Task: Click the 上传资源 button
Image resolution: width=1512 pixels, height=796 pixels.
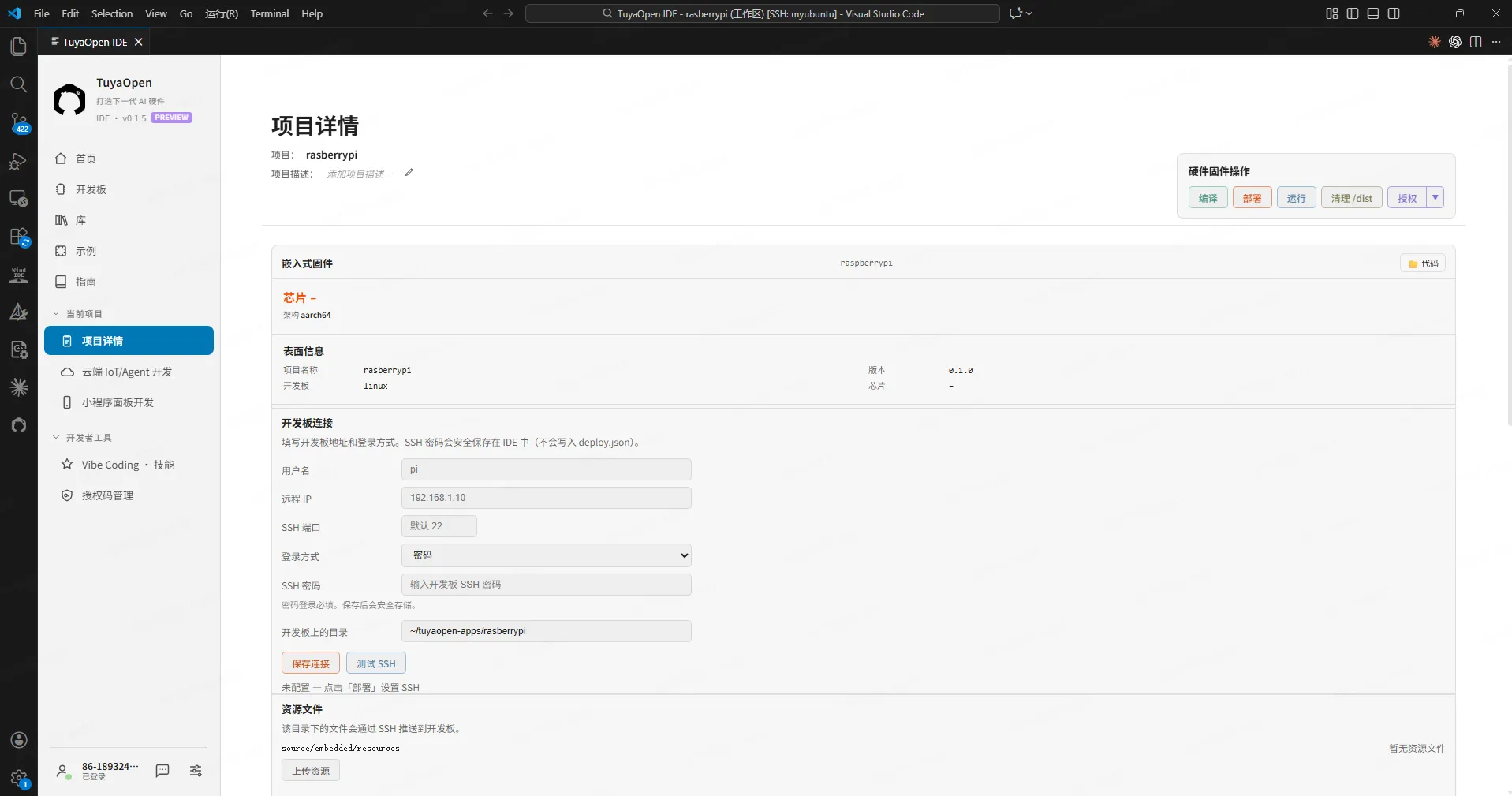Action: (311, 771)
